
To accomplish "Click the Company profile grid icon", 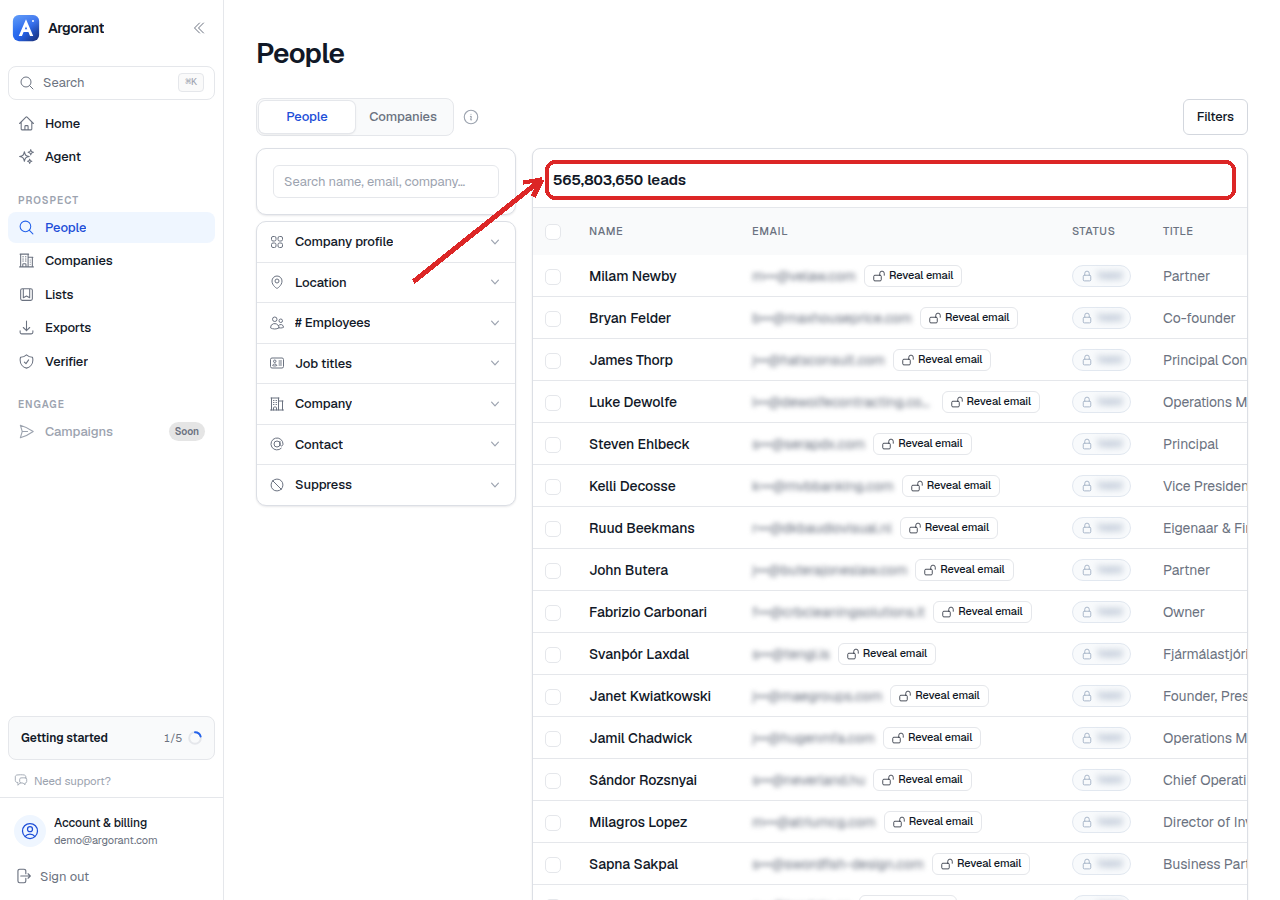I will [277, 242].
